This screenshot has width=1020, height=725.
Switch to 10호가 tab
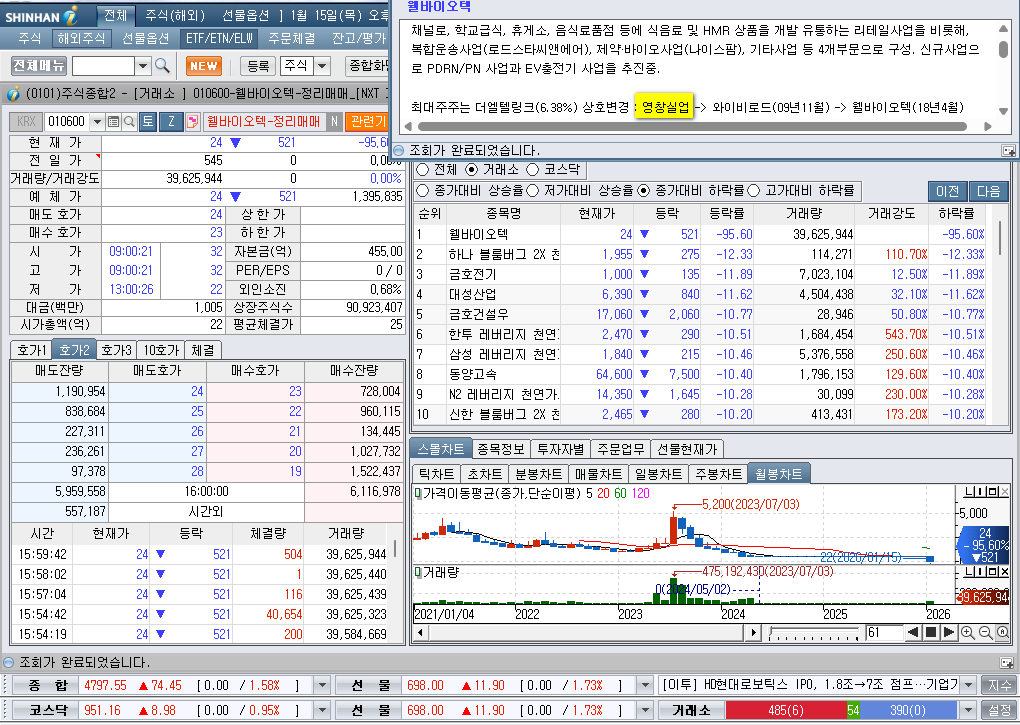(x=161, y=350)
